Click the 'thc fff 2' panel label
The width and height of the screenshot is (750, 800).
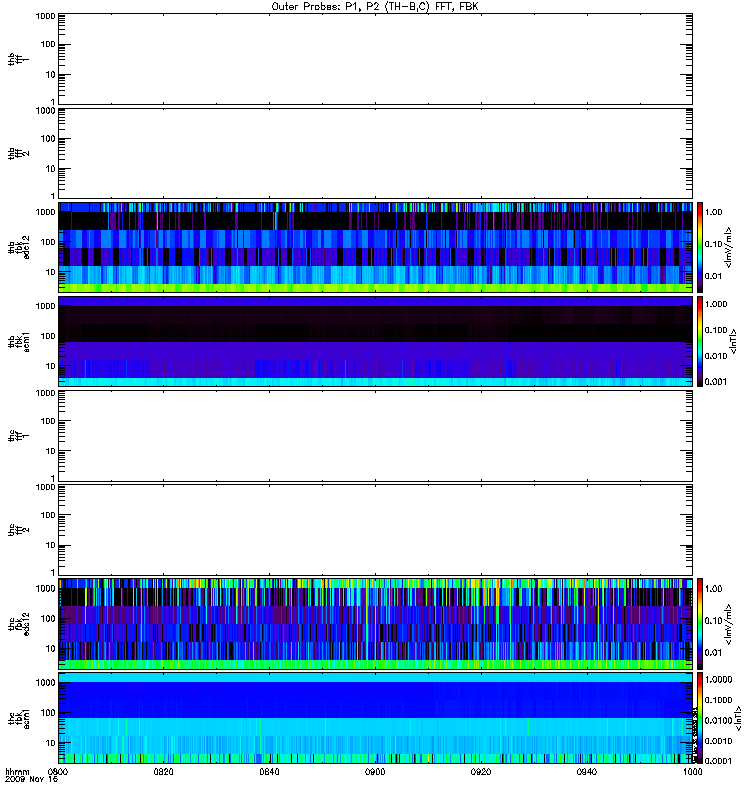pyautogui.click(x=18, y=530)
